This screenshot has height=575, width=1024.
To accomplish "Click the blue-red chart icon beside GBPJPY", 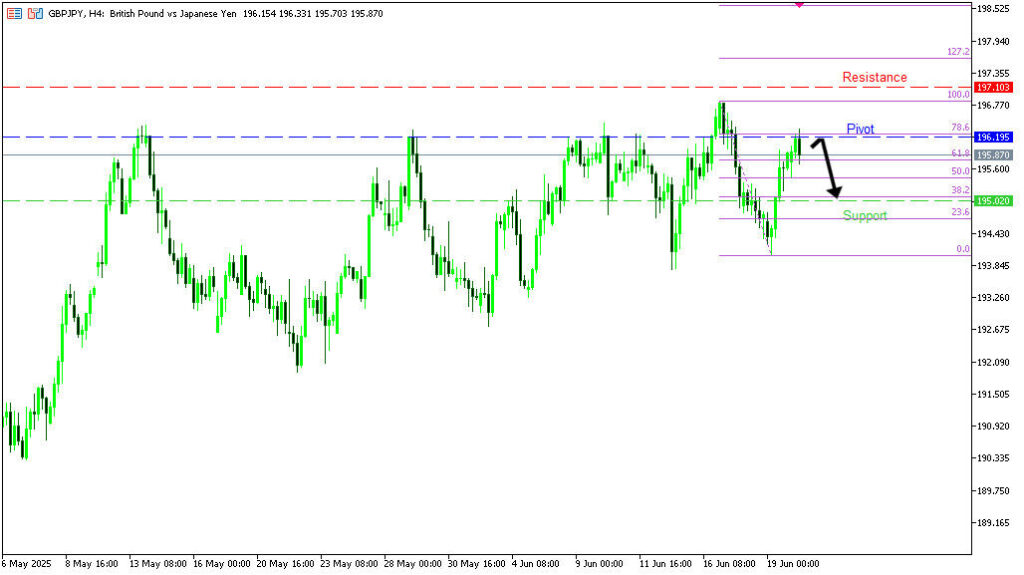I will tap(35, 14).
